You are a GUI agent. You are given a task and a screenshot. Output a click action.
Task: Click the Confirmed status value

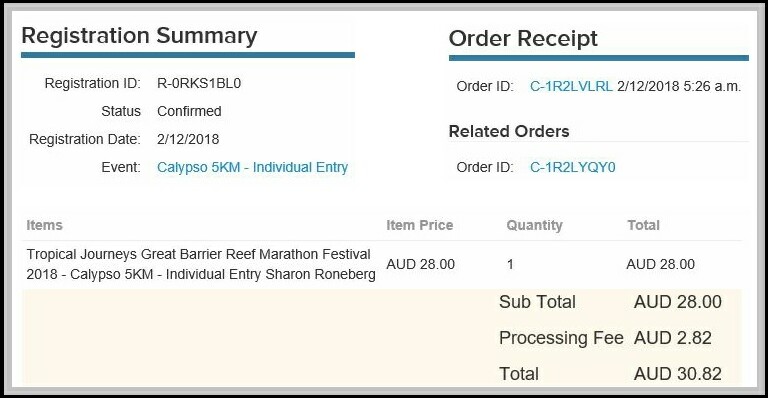tap(189, 111)
